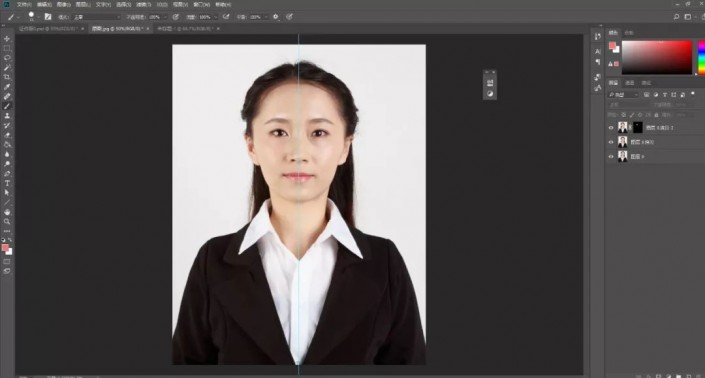Select the Clone Stamp tool
Screen dimensions: 705x378
pyautogui.click(x=7, y=116)
